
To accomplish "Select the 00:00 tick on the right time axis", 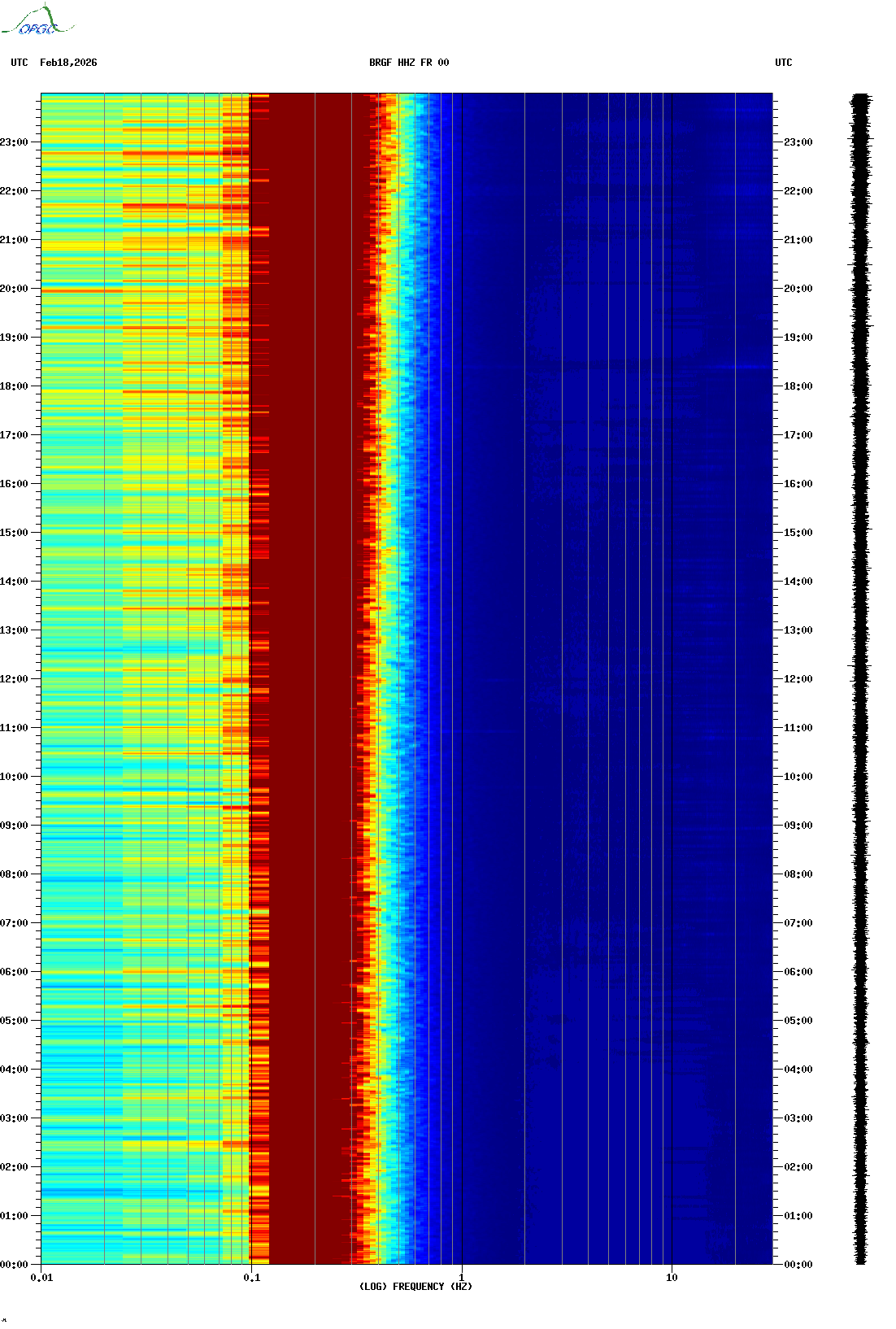I will point(798,1265).
